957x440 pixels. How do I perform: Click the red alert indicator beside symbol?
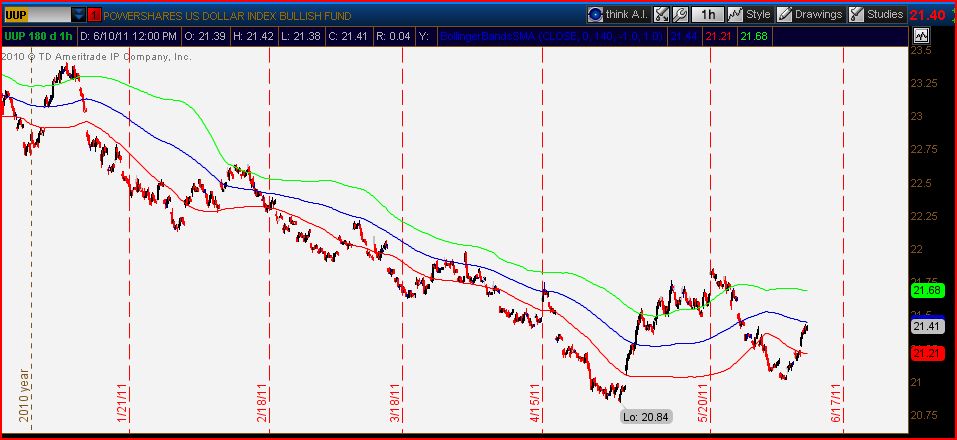(94, 15)
